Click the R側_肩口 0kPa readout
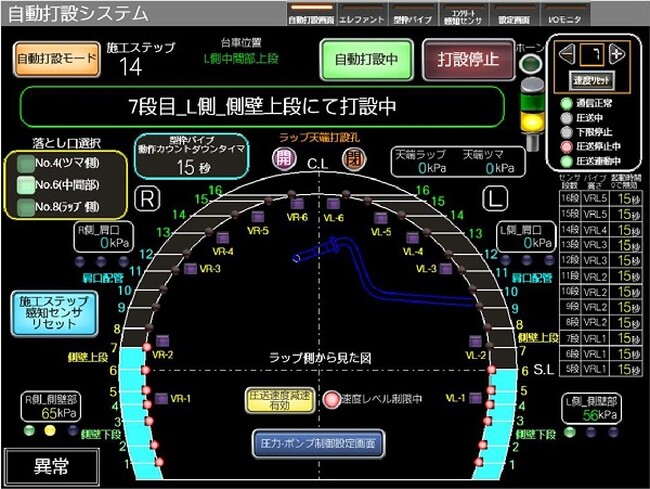The image size is (650, 489). point(104,237)
